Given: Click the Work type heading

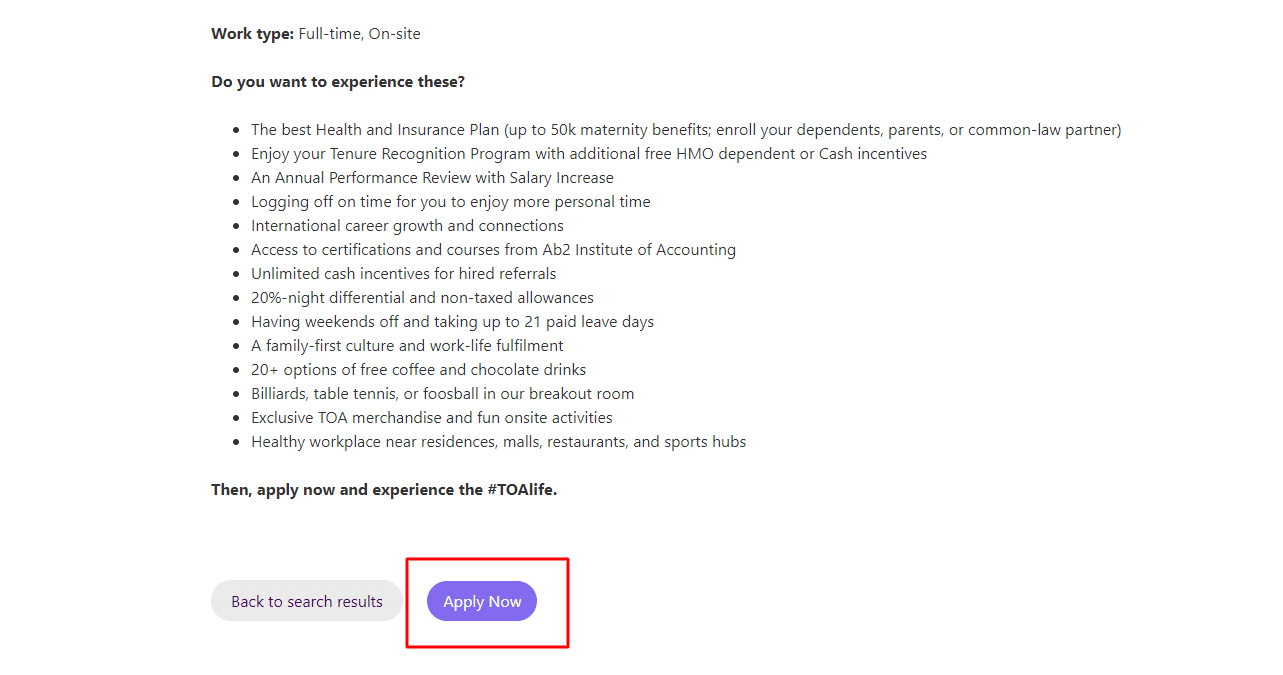Looking at the screenshot, I should (249, 33).
